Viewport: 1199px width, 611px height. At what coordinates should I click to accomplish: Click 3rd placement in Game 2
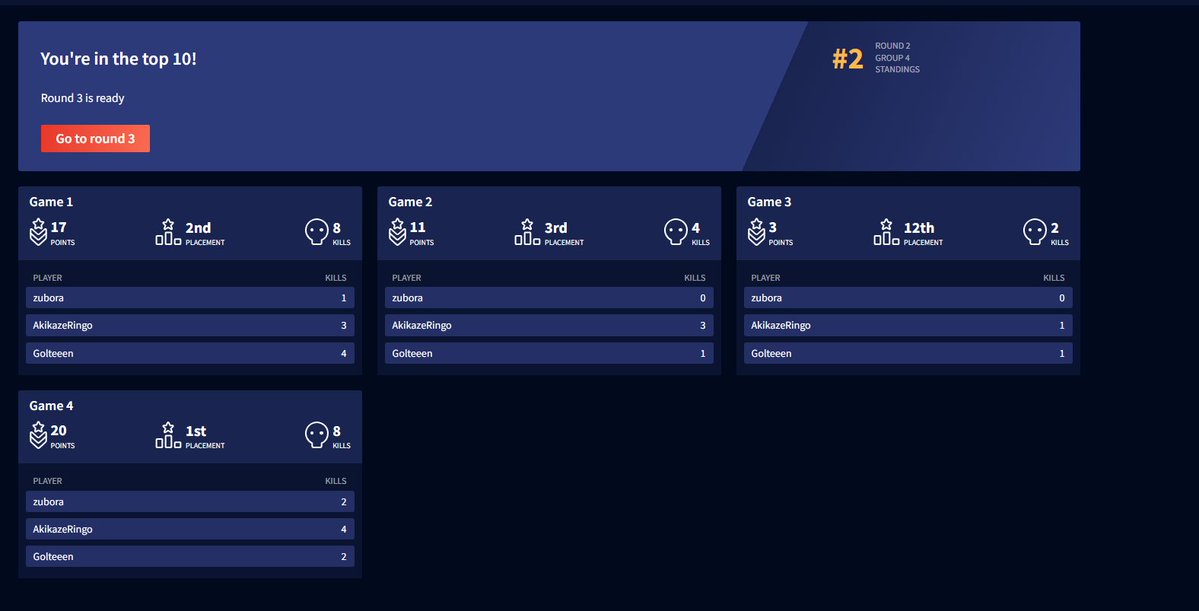click(x=556, y=228)
